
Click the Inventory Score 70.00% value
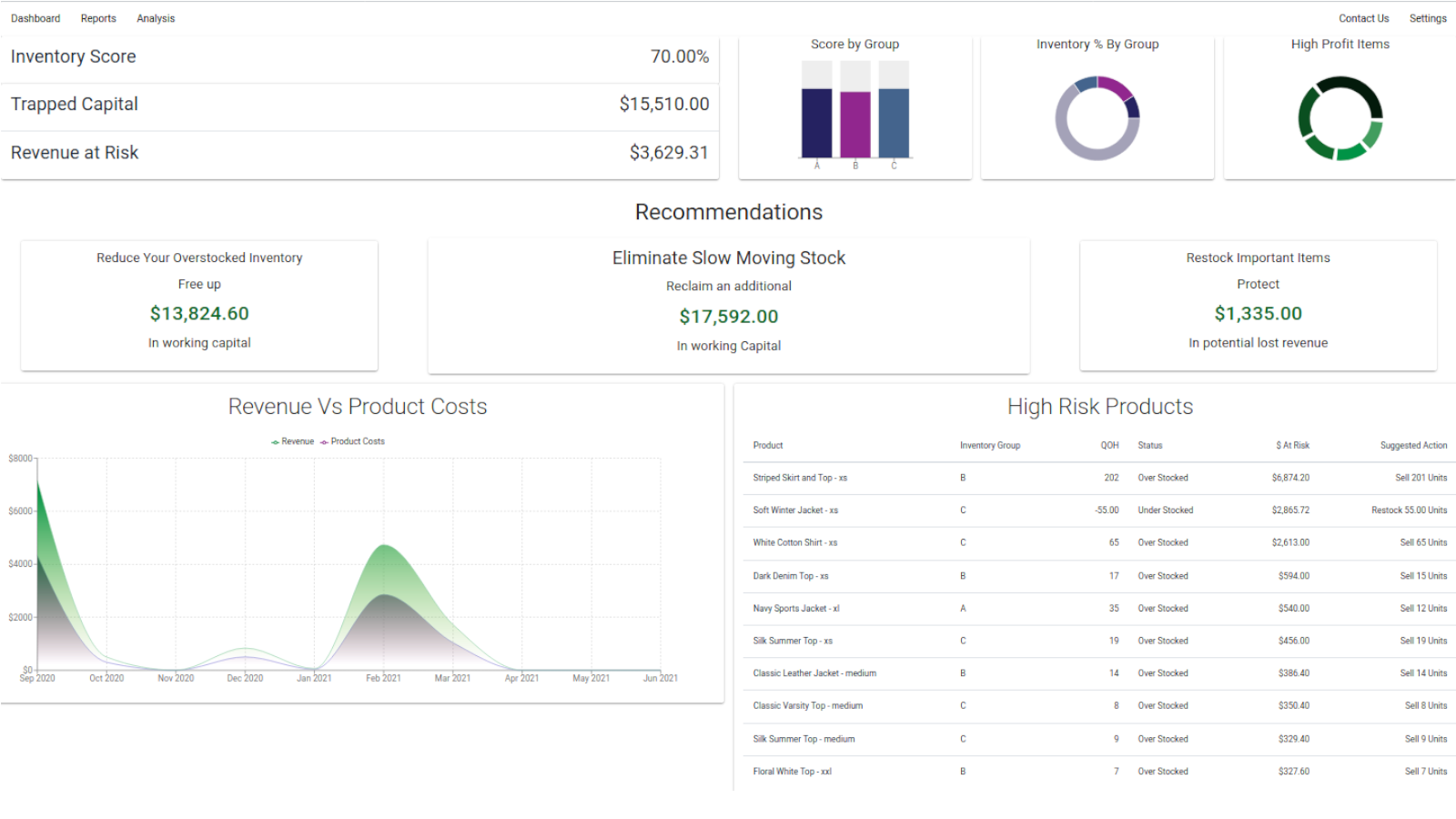coord(680,56)
